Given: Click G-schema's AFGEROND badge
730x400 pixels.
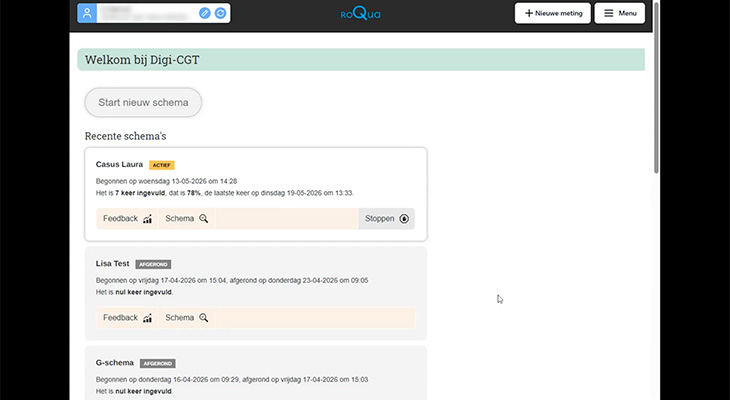Looking at the screenshot, I should [x=158, y=364].
